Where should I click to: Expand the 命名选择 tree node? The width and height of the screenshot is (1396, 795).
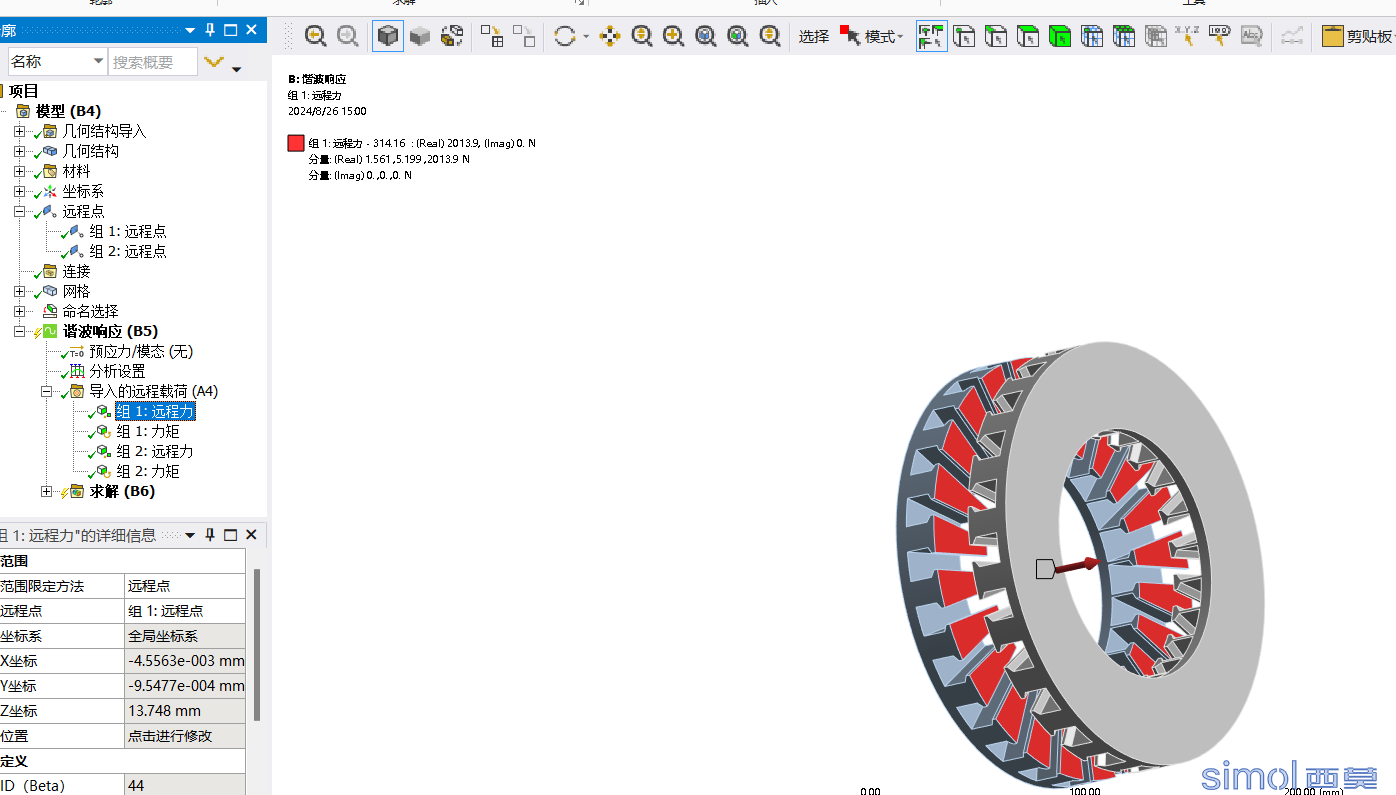(x=19, y=311)
